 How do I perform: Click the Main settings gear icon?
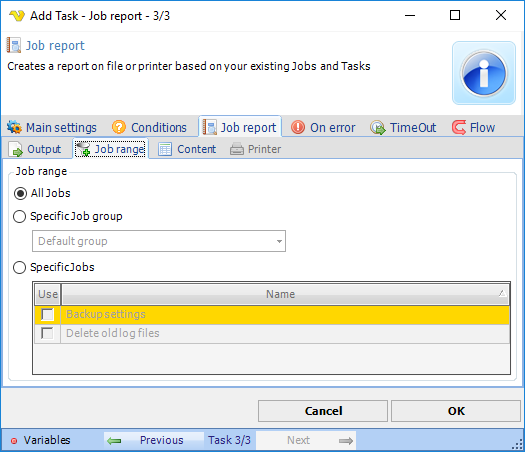(14, 127)
